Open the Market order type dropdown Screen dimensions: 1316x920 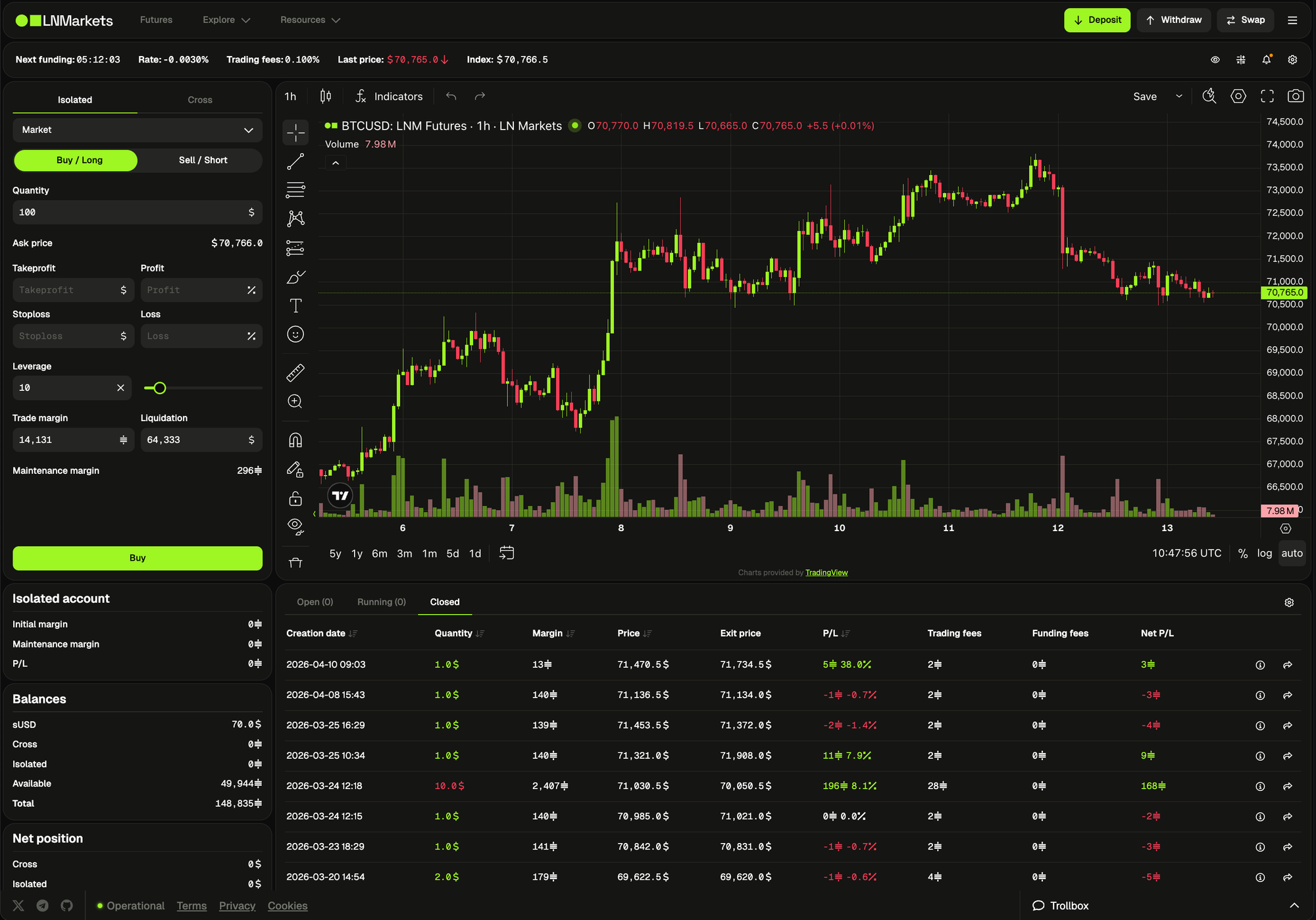[x=138, y=130]
